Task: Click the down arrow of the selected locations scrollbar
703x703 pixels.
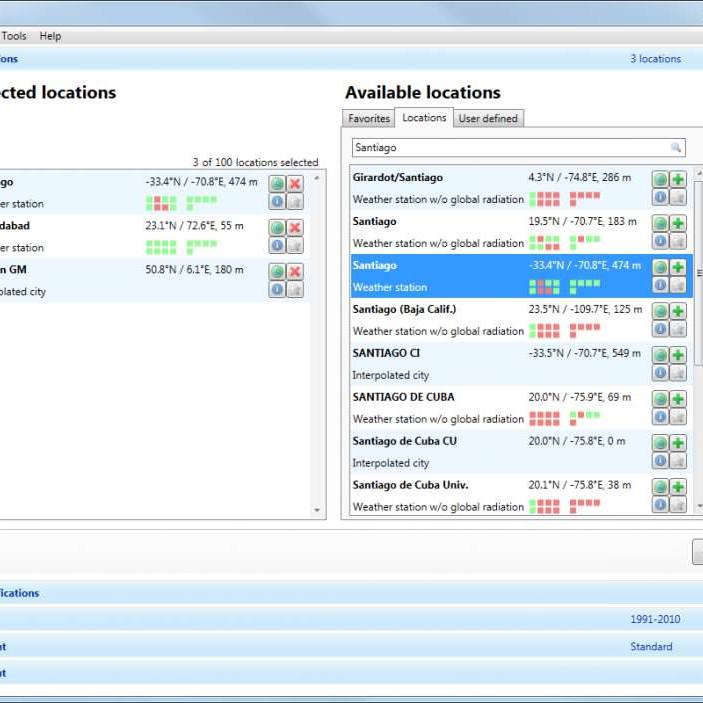Action: coord(317,510)
